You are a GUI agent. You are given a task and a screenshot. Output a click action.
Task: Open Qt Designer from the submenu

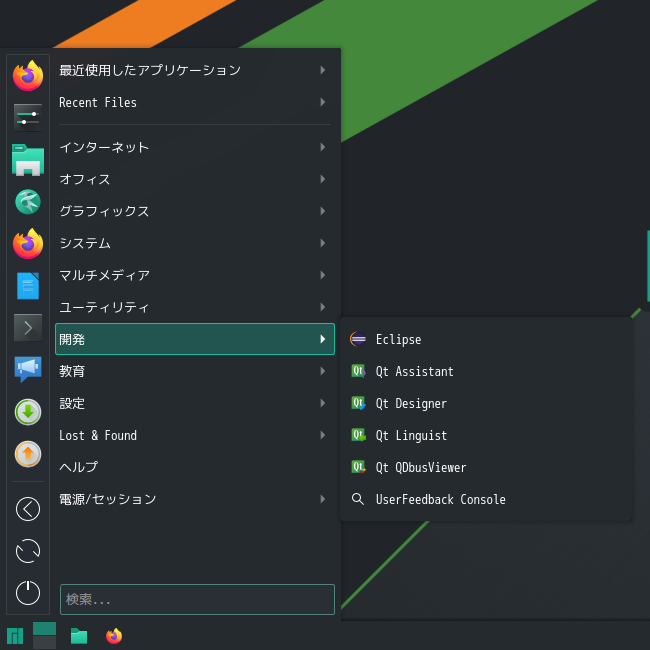(x=486, y=403)
